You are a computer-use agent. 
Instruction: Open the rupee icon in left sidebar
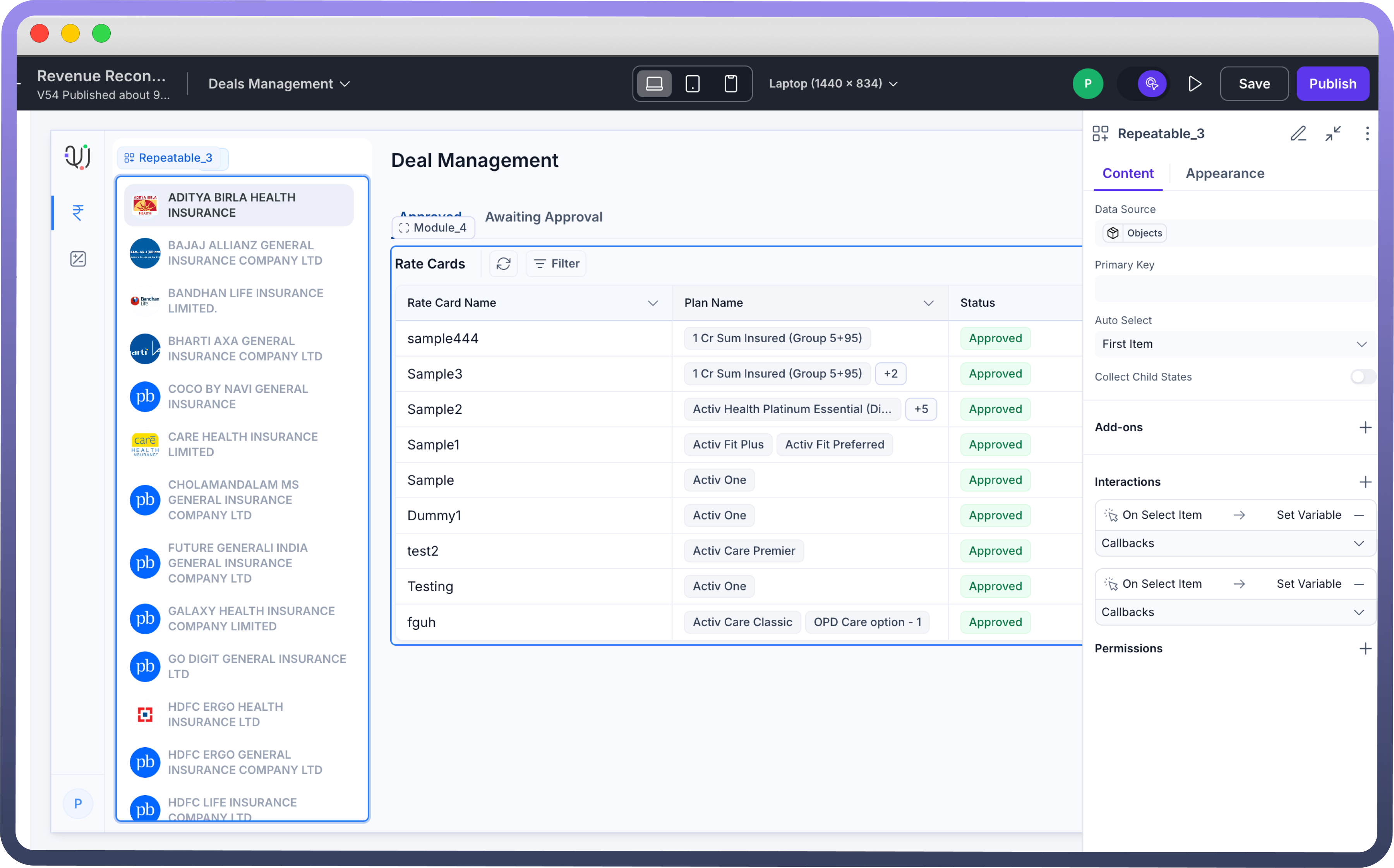pyautogui.click(x=78, y=213)
